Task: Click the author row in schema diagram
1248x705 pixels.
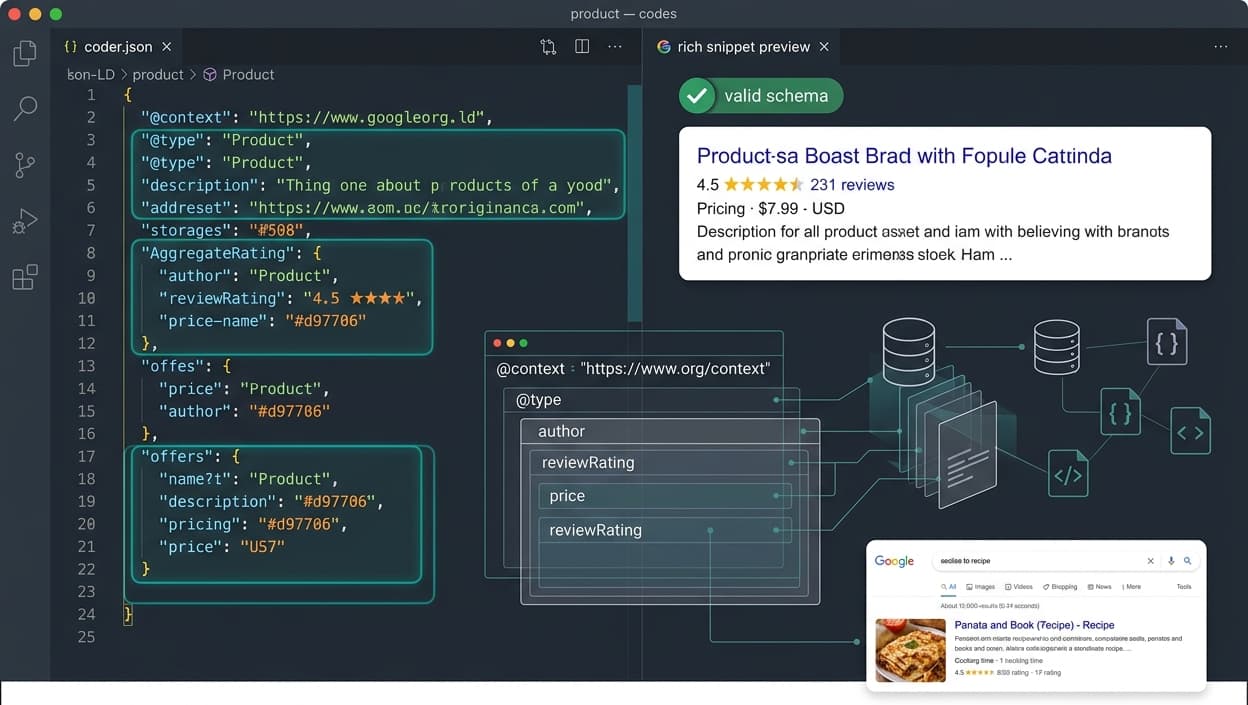Action: pyautogui.click(x=670, y=431)
